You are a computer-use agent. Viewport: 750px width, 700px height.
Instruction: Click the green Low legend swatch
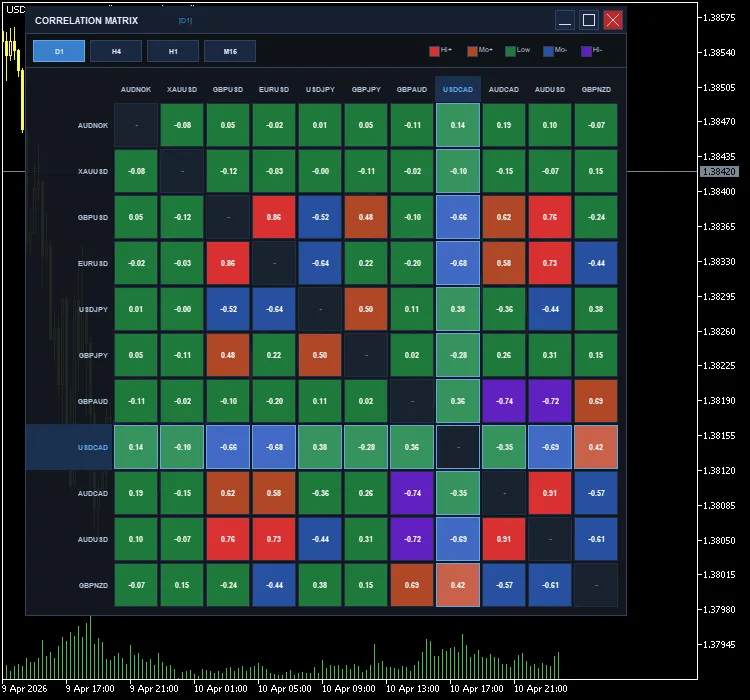(x=510, y=51)
